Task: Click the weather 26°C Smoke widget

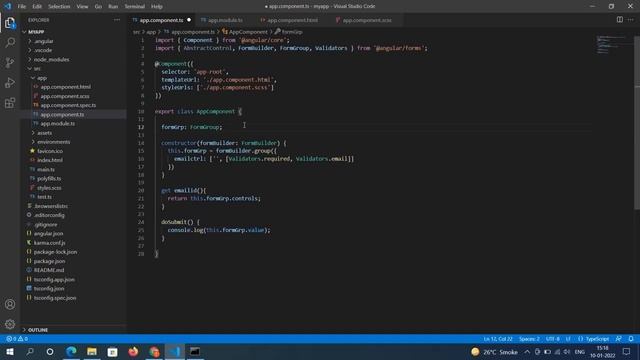Action: 494,352
